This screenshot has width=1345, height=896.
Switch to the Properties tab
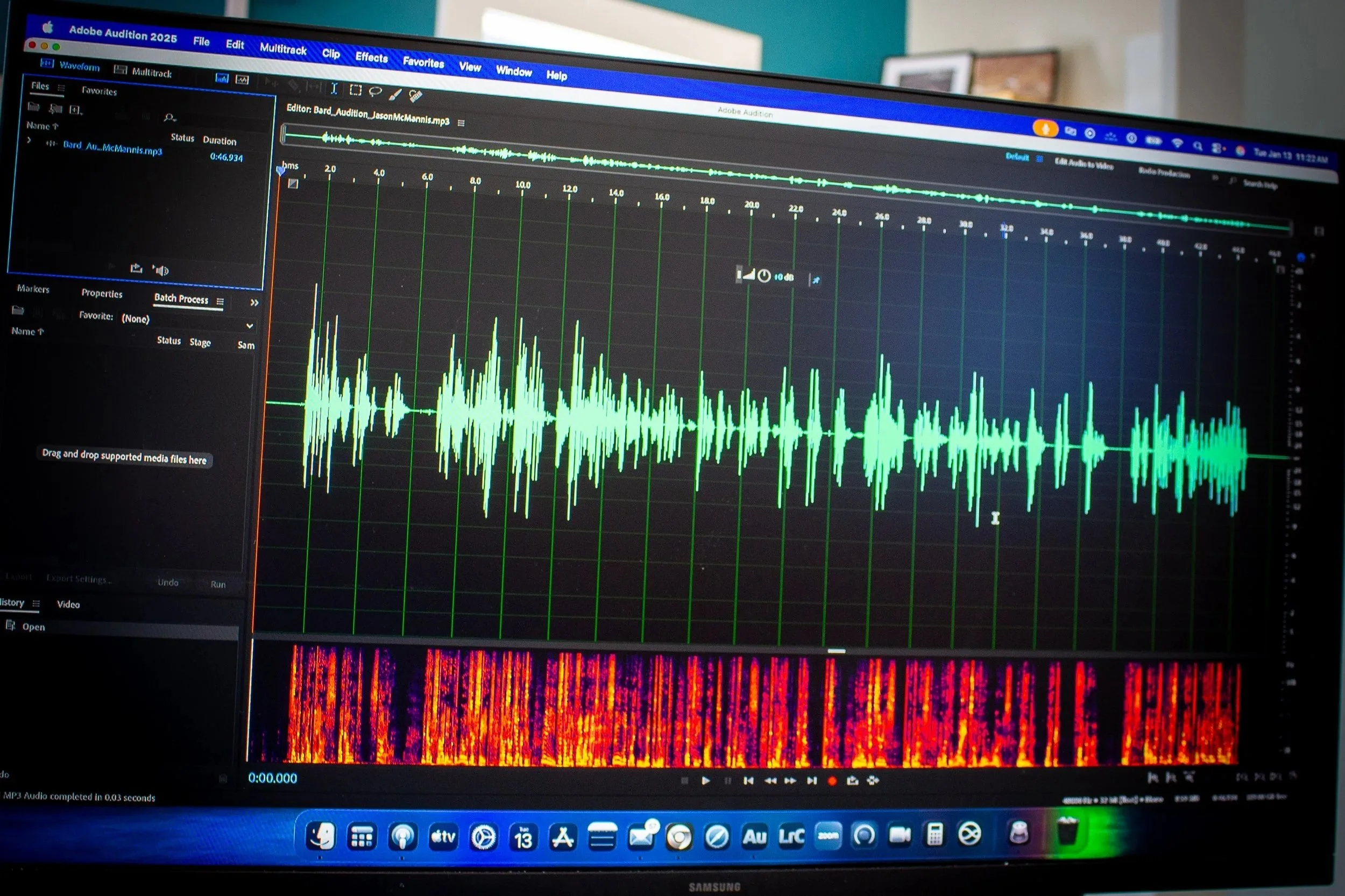(x=102, y=293)
